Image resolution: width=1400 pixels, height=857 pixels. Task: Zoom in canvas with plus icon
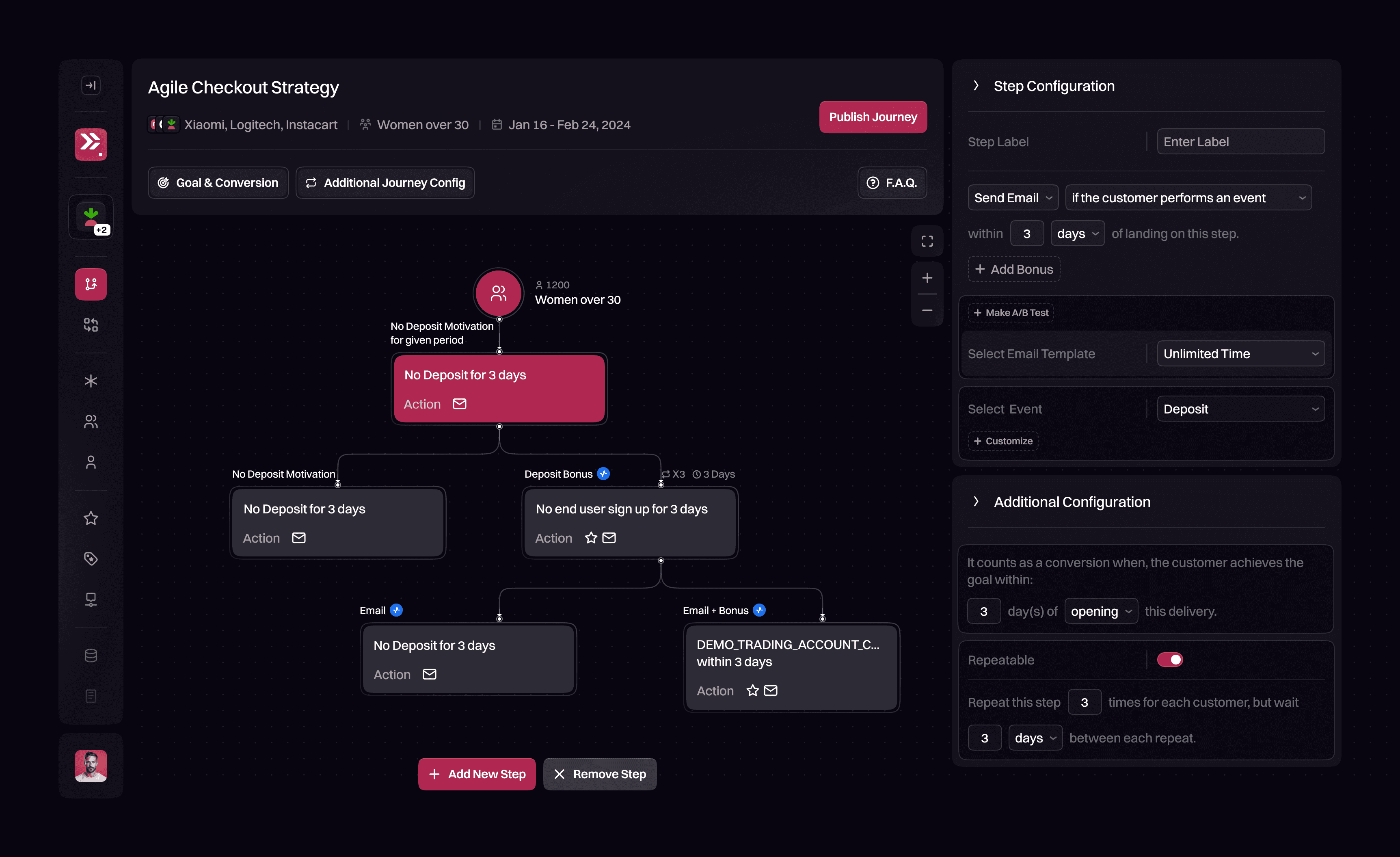[927, 278]
